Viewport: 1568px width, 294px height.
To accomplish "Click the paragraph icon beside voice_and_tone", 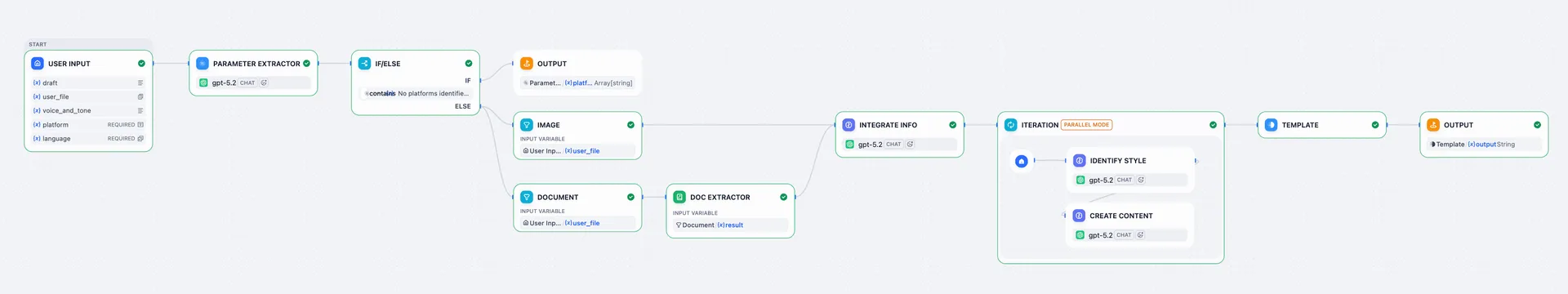I will coord(140,110).
